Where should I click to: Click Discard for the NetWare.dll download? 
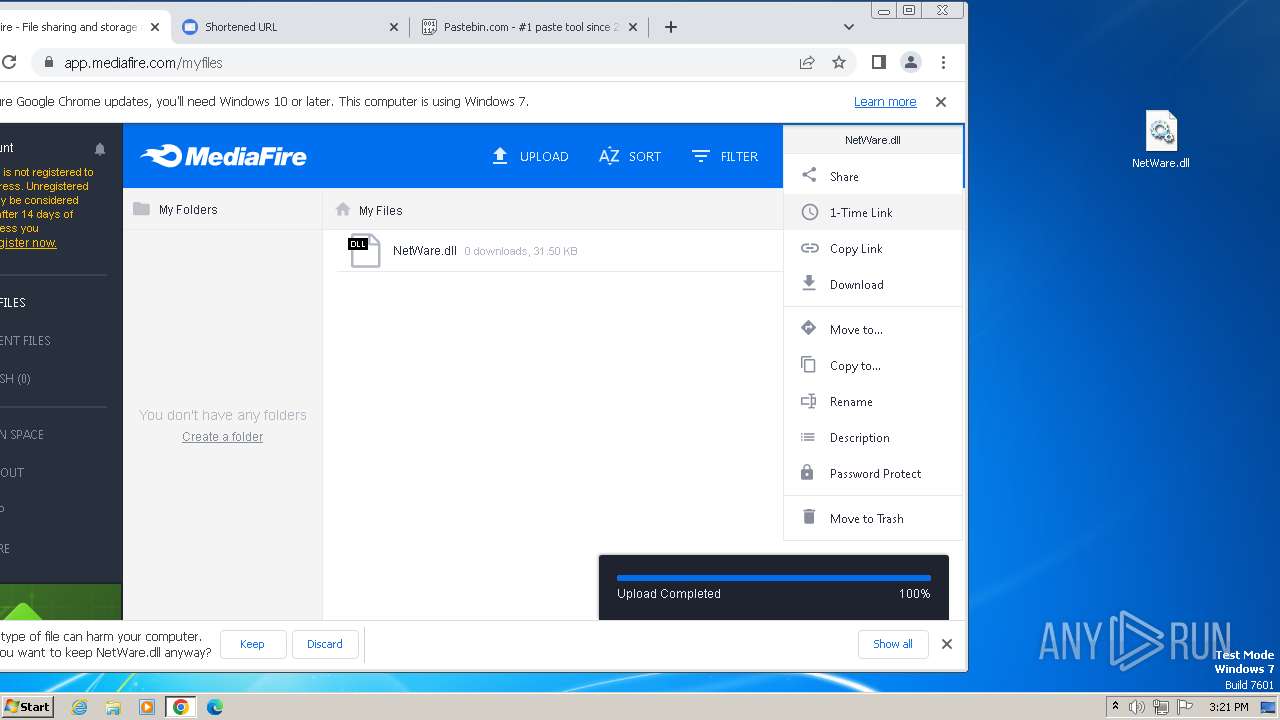click(324, 644)
